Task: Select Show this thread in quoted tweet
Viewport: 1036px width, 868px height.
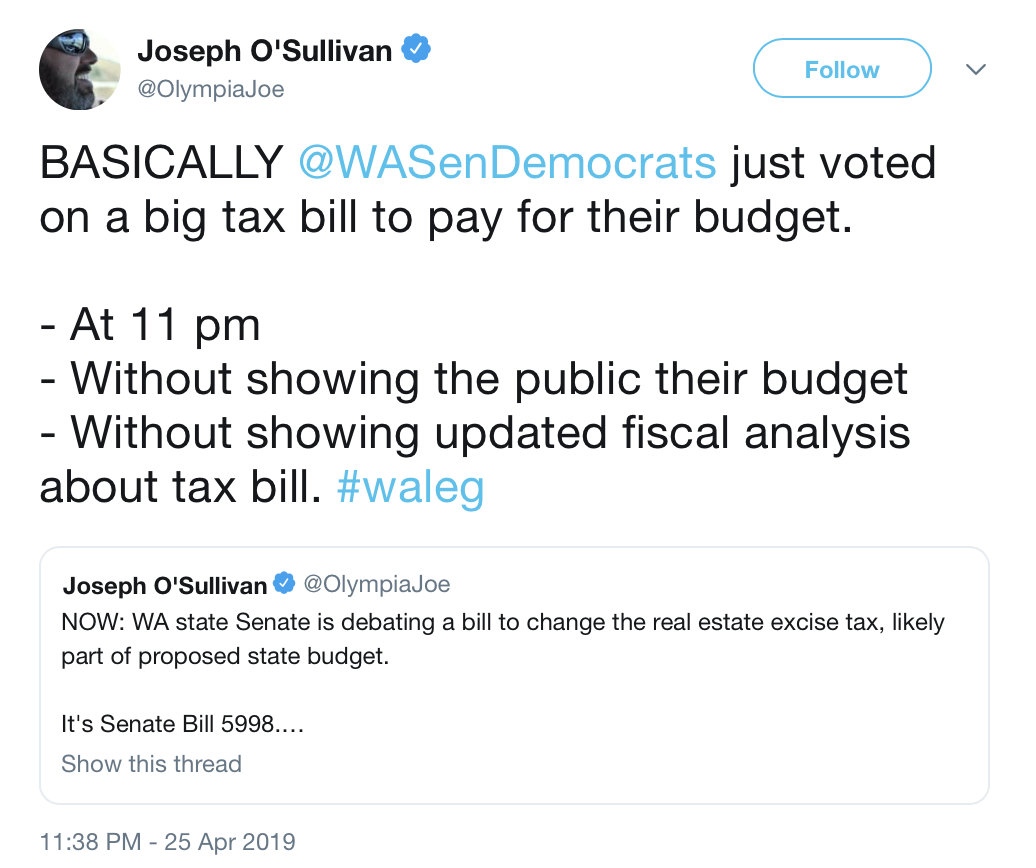Action: pos(151,764)
